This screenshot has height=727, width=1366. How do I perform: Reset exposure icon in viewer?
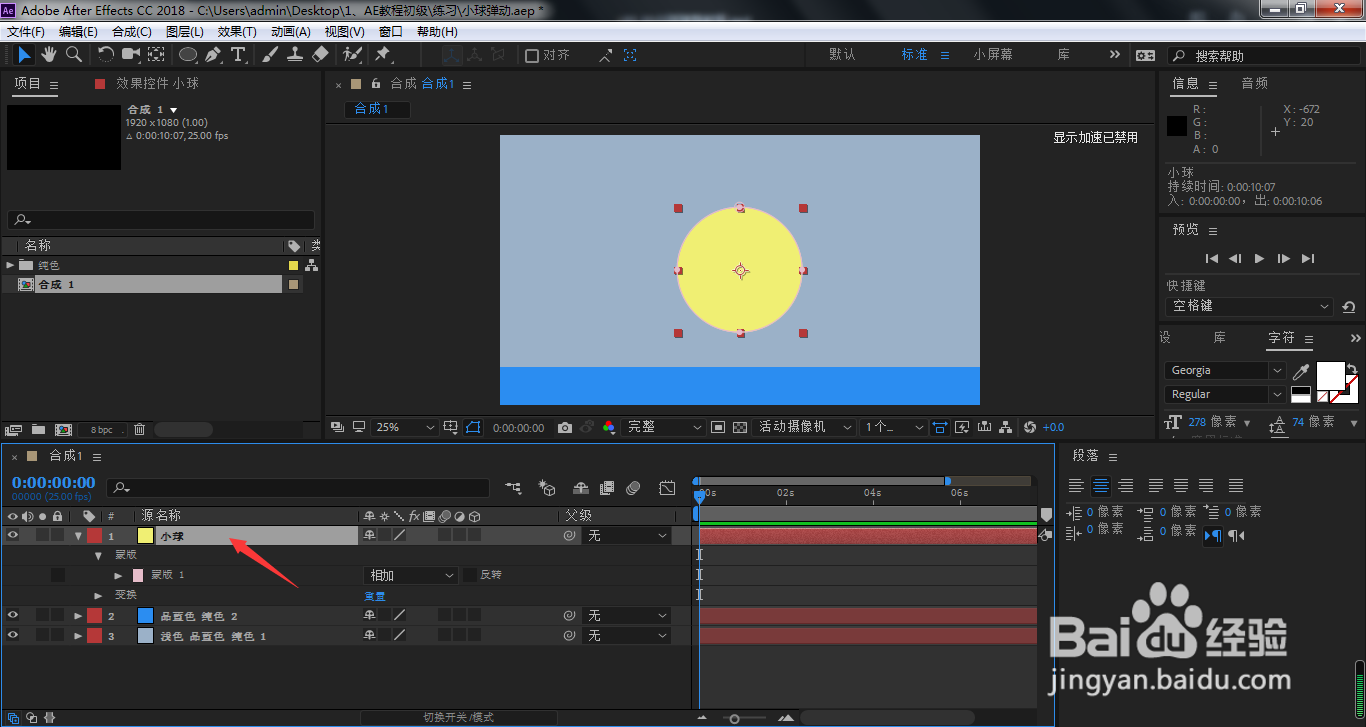1030,427
